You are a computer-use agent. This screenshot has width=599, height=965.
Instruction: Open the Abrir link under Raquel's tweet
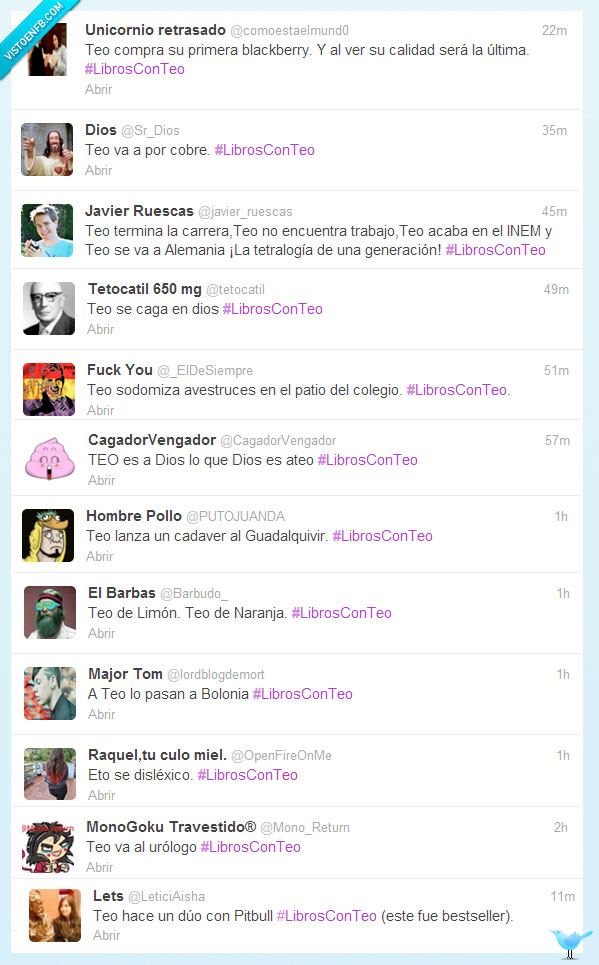click(x=102, y=796)
